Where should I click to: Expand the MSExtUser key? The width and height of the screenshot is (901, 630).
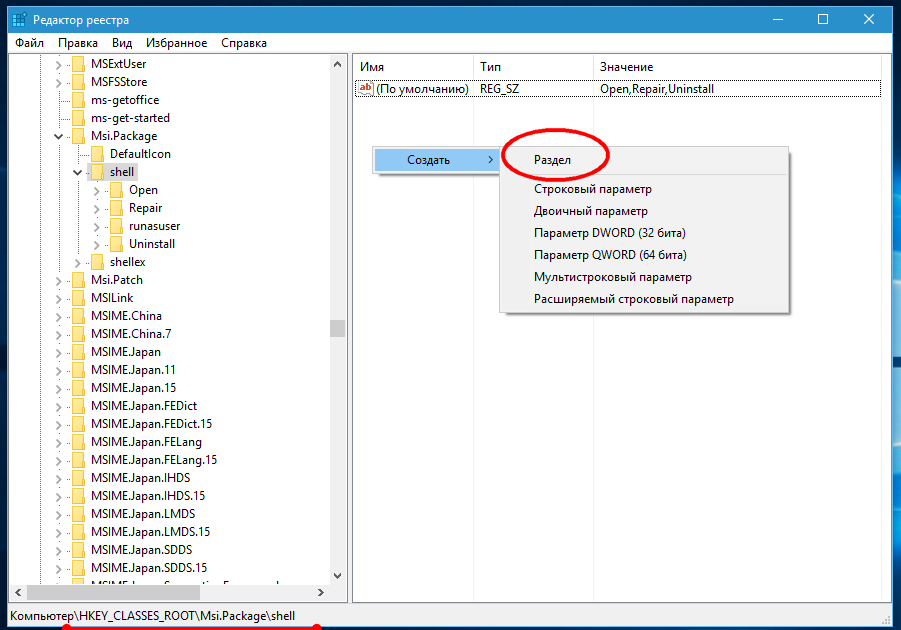[59, 65]
